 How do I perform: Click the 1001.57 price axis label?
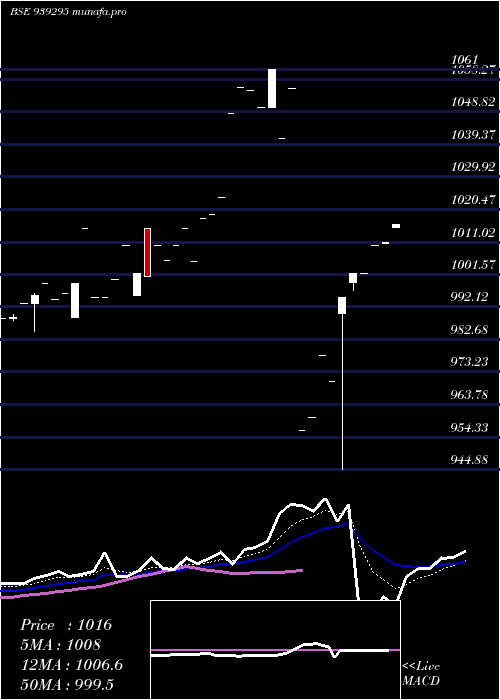pos(473,265)
